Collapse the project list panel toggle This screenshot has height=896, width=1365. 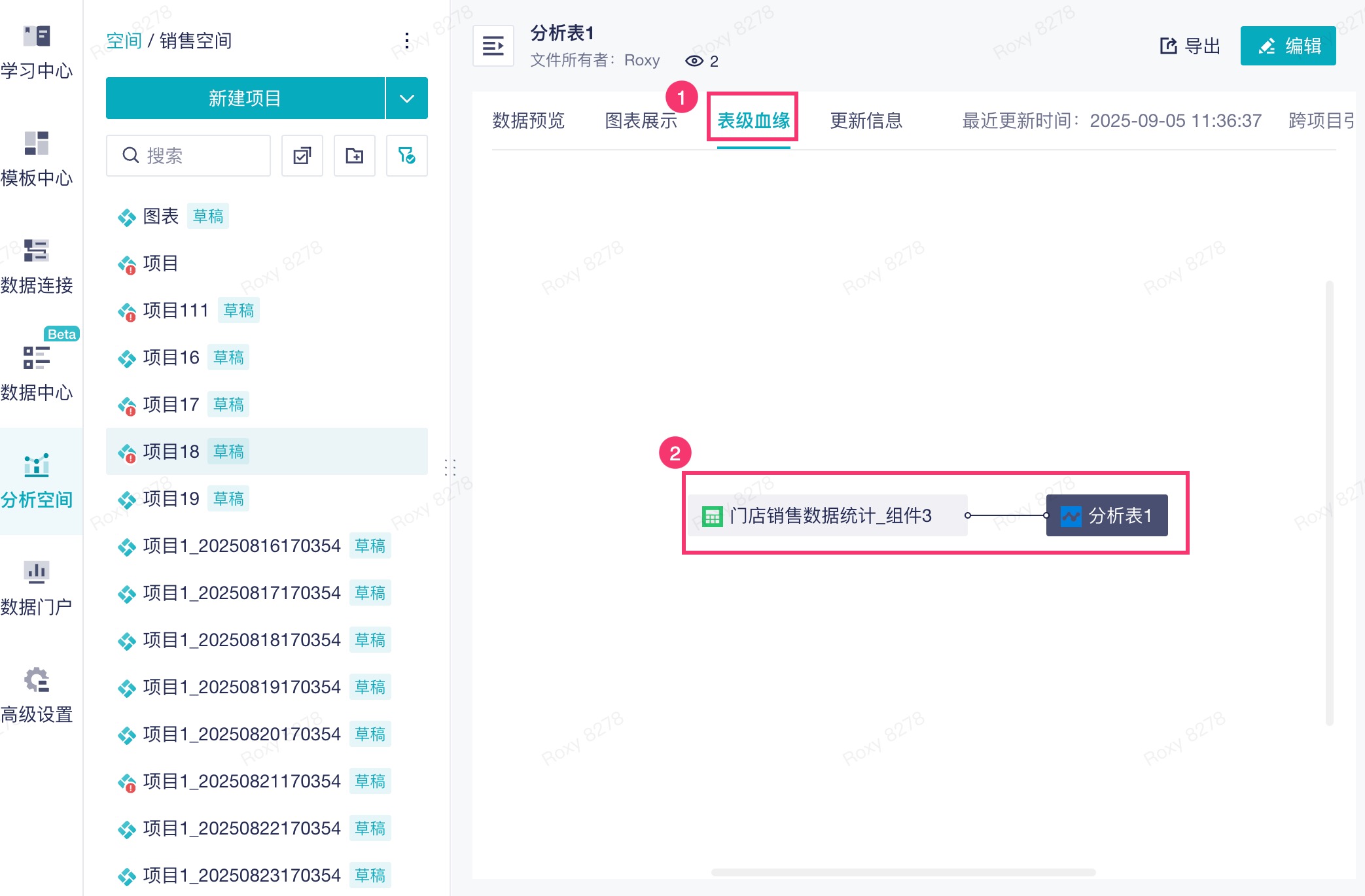point(493,46)
